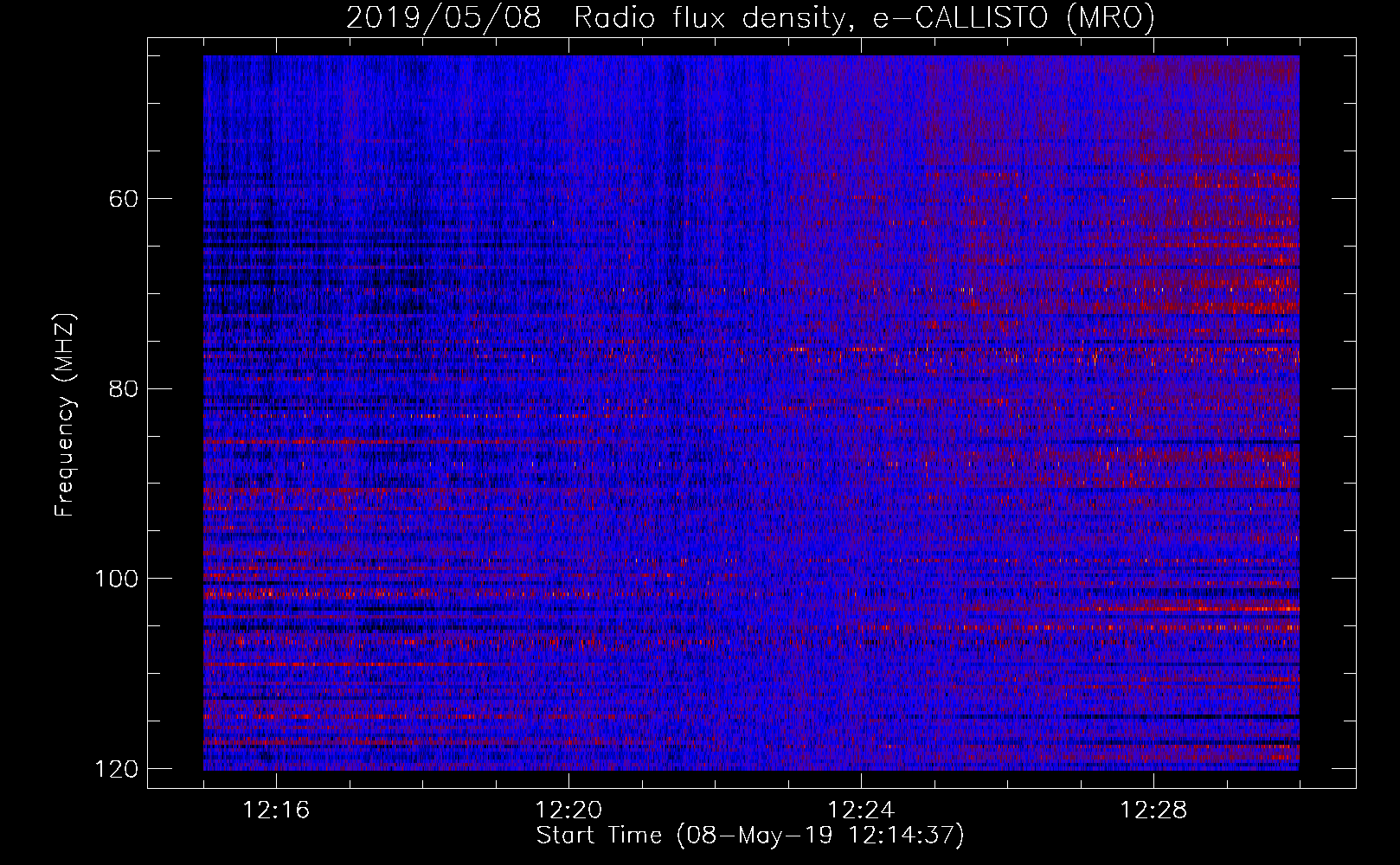Click the 60 frequency tick label
The image size is (1400, 865).
tap(124, 199)
